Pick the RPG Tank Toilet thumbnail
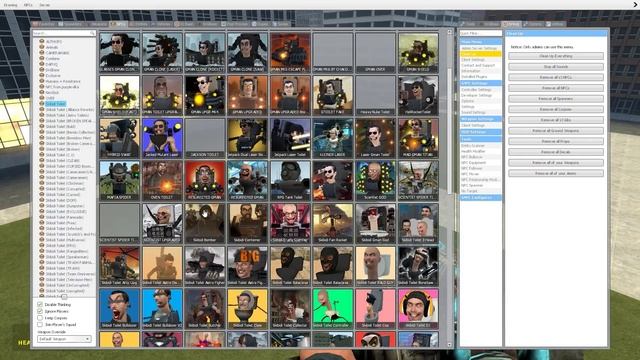The image size is (640, 360). pyautogui.click(x=290, y=180)
